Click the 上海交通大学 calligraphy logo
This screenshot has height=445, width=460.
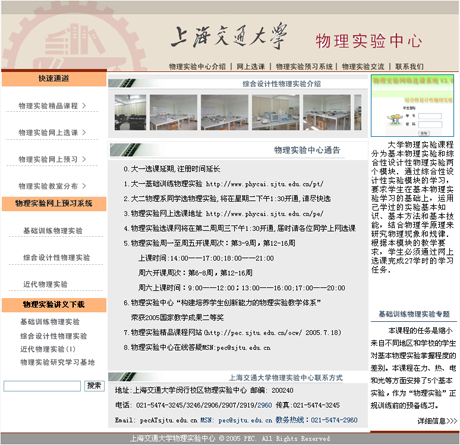point(229,36)
